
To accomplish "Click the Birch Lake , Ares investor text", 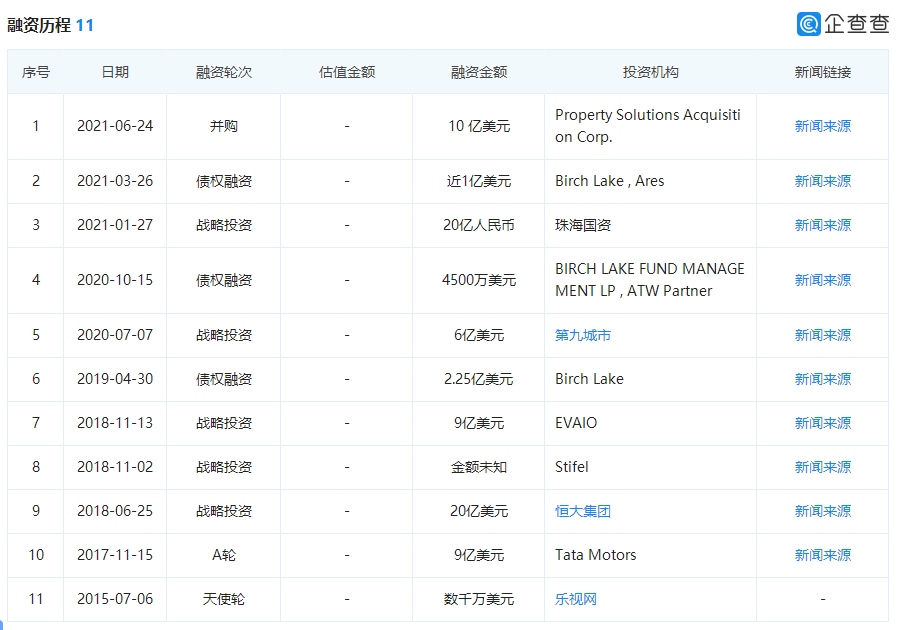I will [x=609, y=181].
